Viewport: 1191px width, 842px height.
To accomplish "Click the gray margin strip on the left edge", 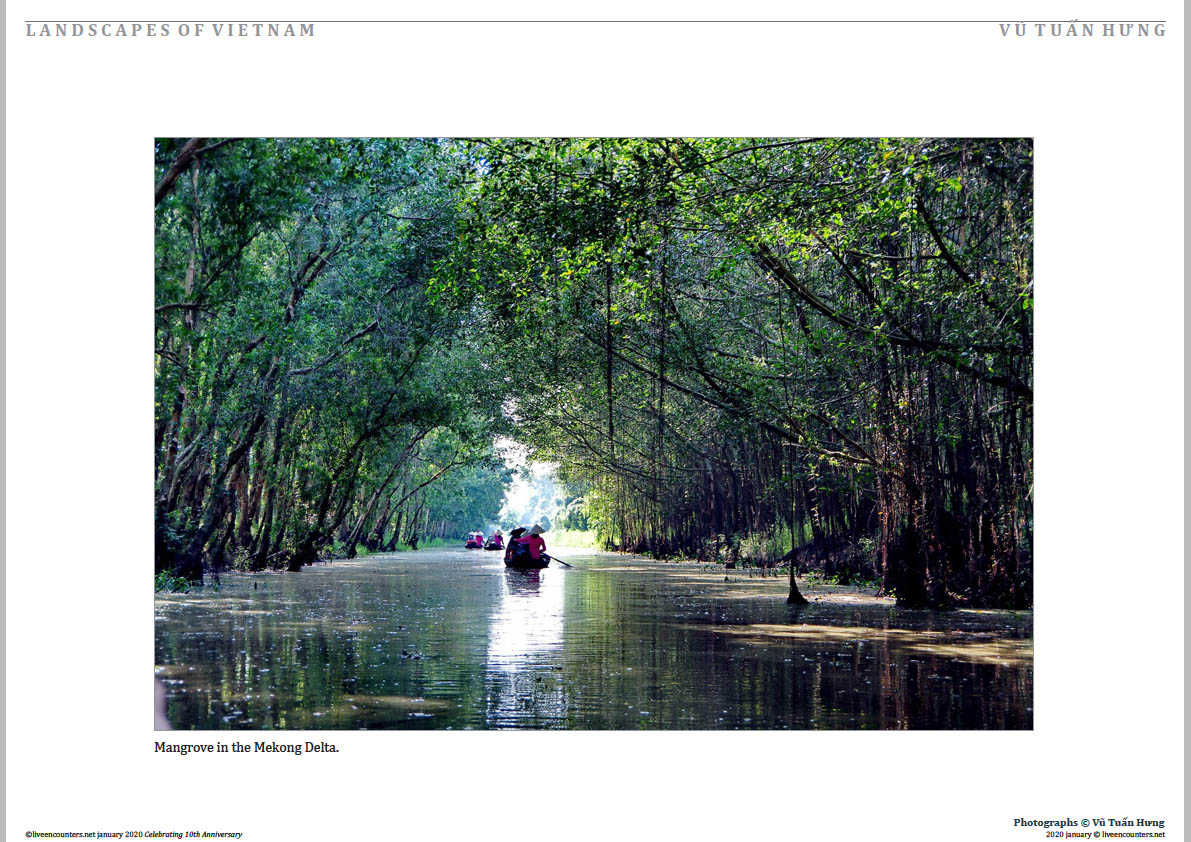I will click(x=3, y=421).
